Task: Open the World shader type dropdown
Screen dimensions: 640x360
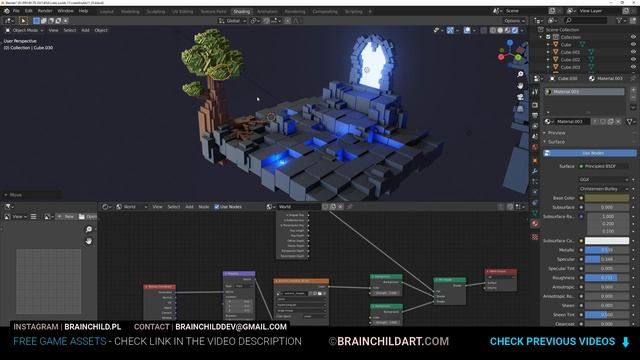Action: 131,207
